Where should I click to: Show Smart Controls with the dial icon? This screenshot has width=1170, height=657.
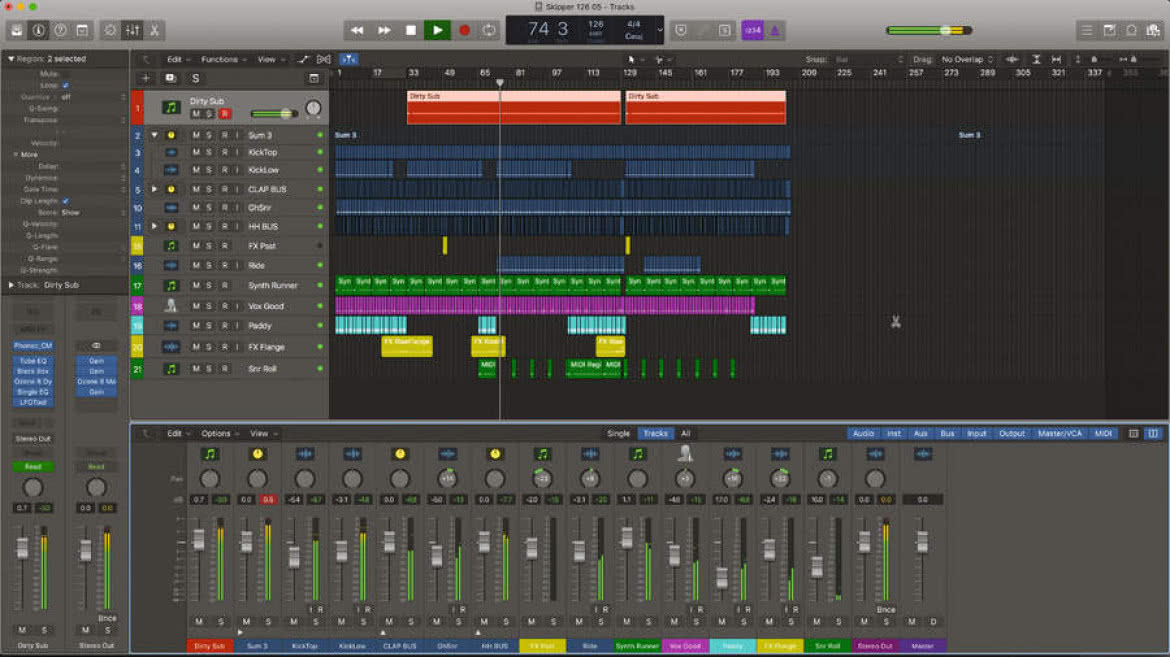(x=110, y=31)
